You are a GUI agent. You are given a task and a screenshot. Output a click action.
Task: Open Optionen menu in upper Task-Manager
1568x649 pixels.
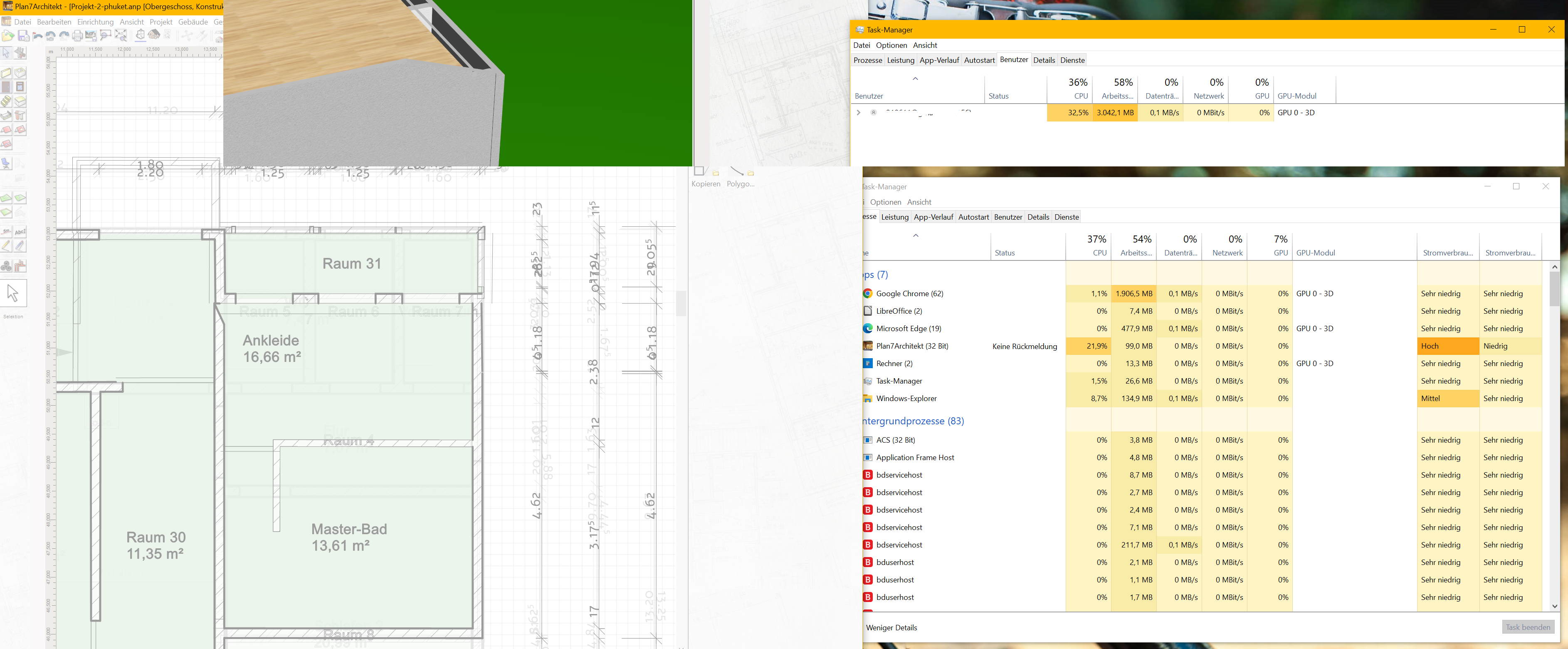point(891,45)
